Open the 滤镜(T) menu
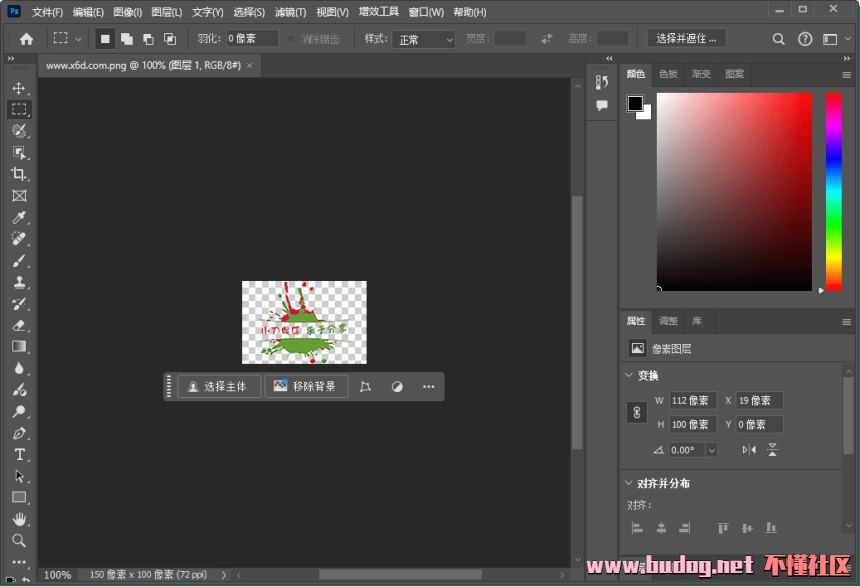 290,12
